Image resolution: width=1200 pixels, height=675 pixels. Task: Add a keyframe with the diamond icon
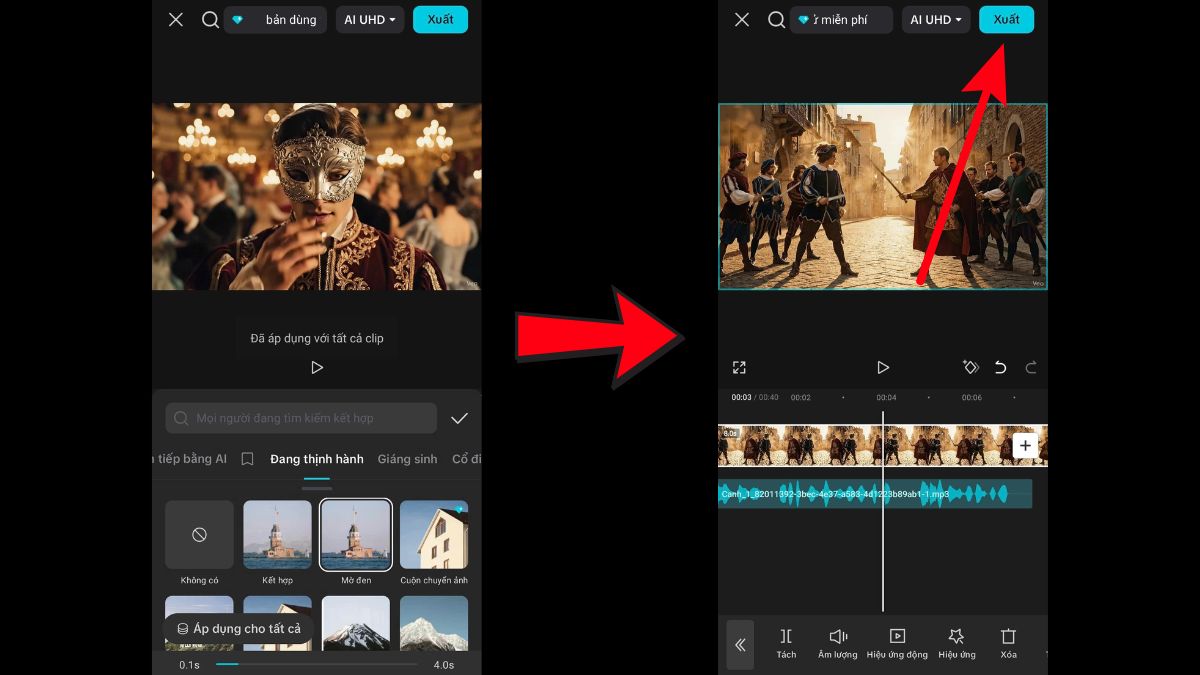970,367
